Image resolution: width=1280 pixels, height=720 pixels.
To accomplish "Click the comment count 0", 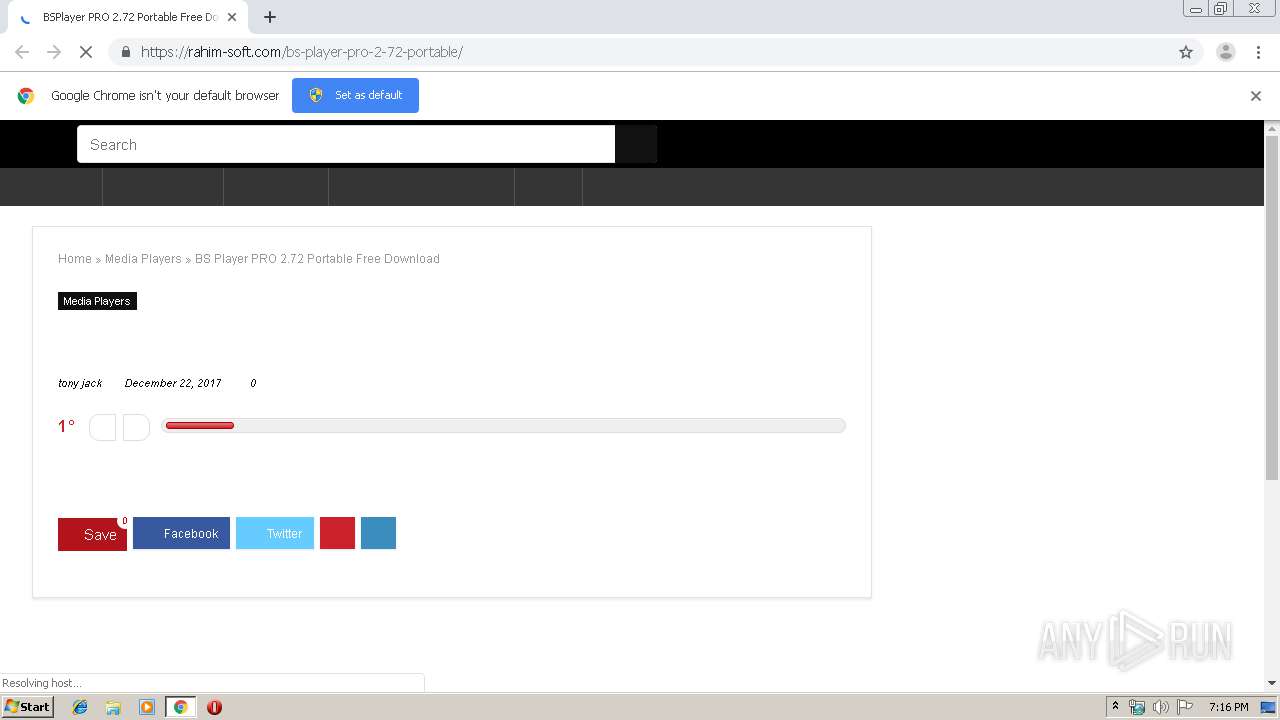I will click(253, 383).
